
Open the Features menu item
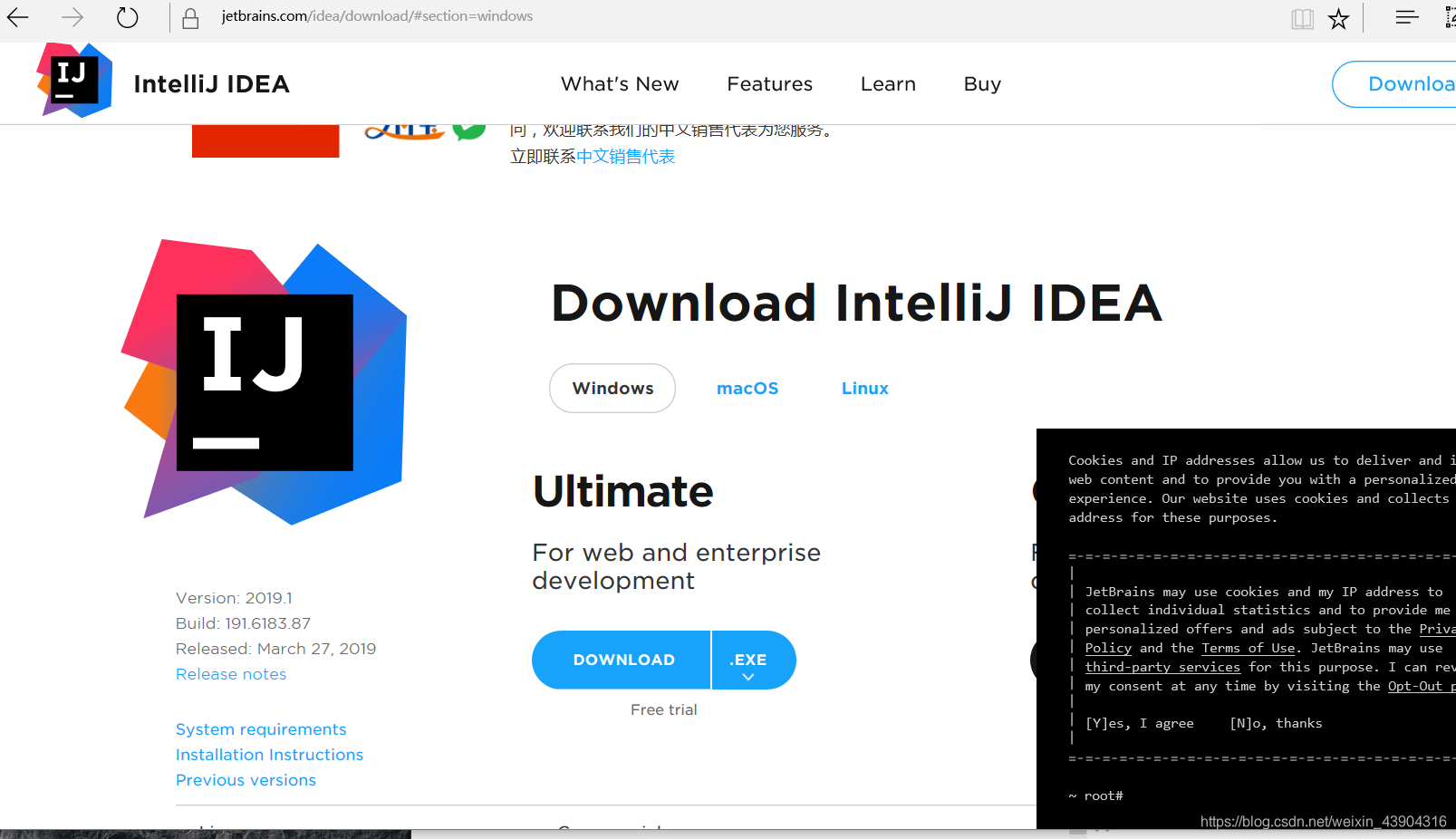[x=769, y=84]
